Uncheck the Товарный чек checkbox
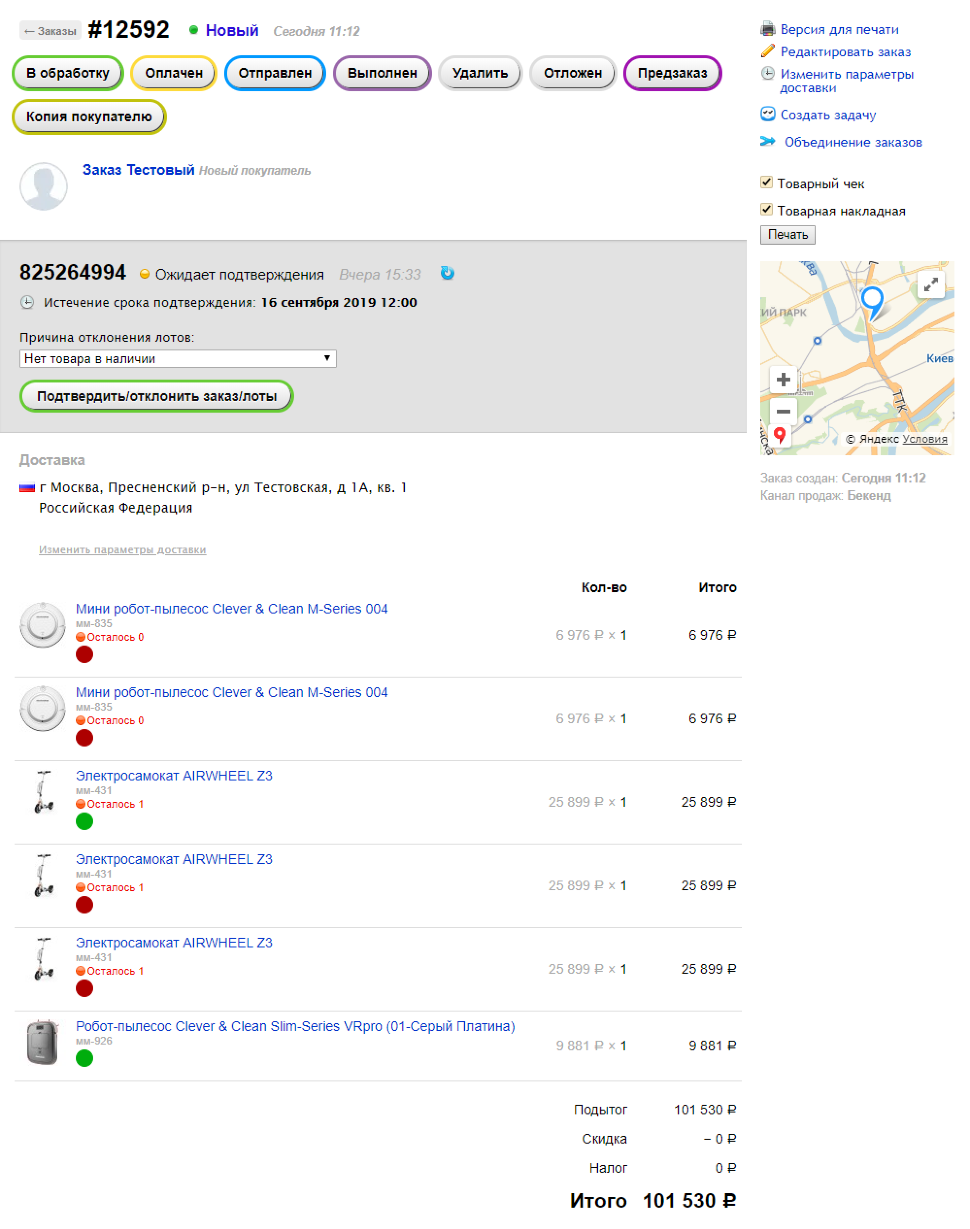The image size is (970, 1229). pyautogui.click(x=767, y=183)
